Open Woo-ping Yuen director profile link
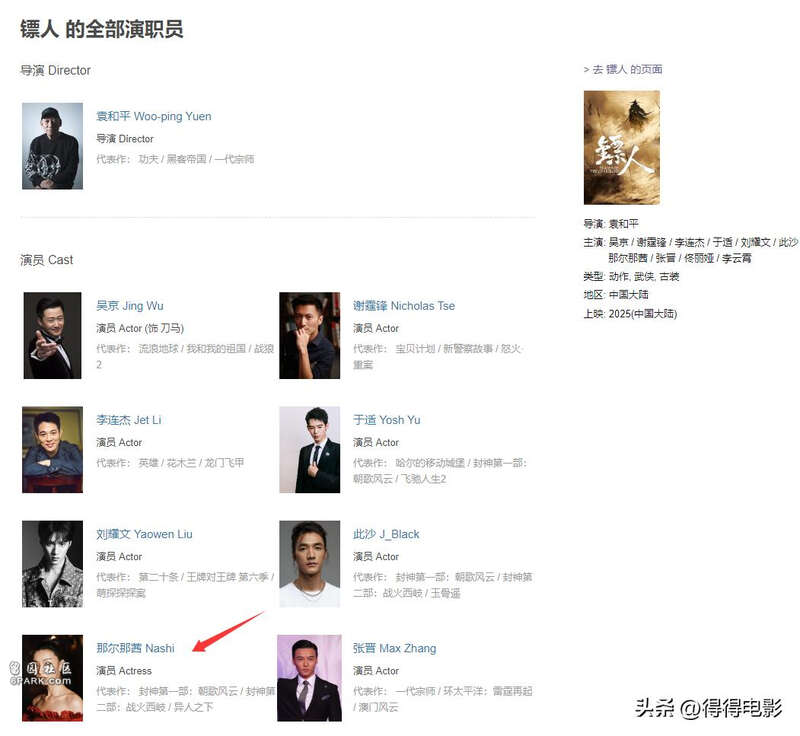Image resolution: width=800 pixels, height=736 pixels. coord(154,116)
